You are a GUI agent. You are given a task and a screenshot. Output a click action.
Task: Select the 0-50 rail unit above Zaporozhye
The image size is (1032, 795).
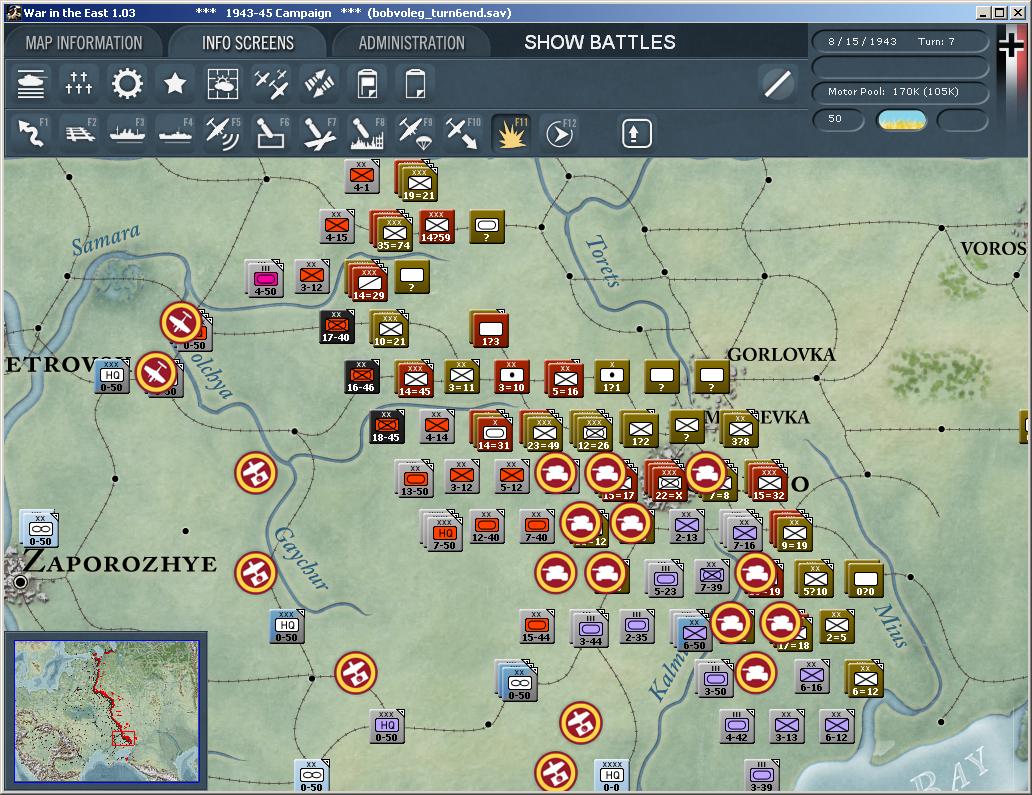click(x=39, y=528)
